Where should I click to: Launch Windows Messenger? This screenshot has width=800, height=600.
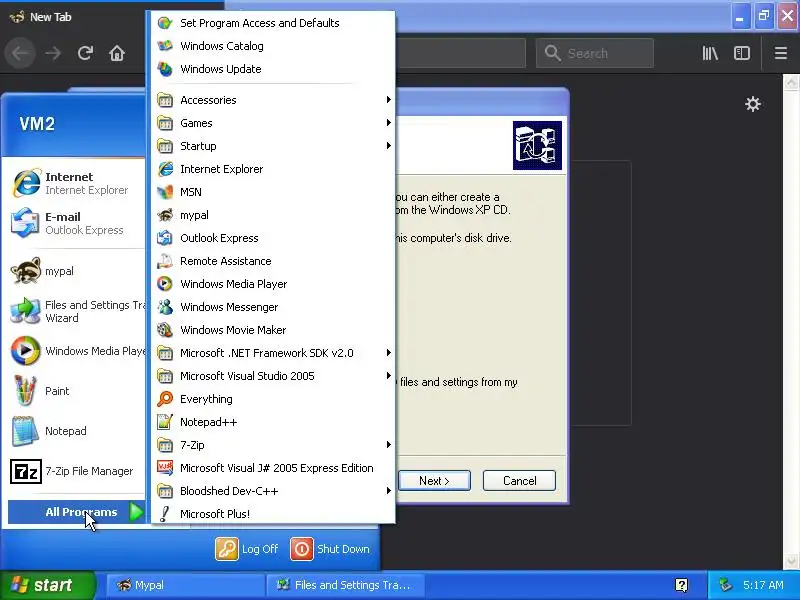[x=271, y=307]
